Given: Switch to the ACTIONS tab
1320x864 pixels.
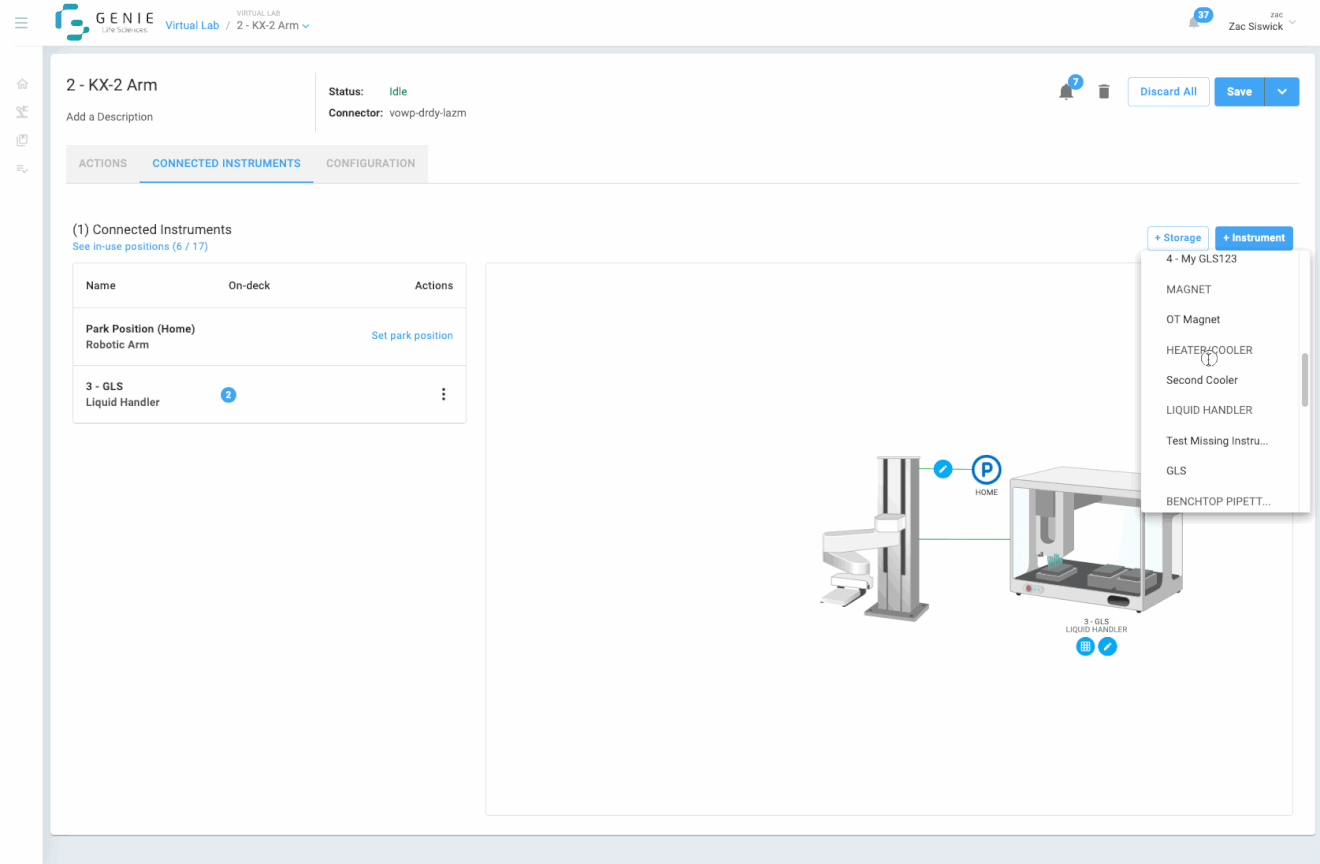Looking at the screenshot, I should [x=103, y=163].
